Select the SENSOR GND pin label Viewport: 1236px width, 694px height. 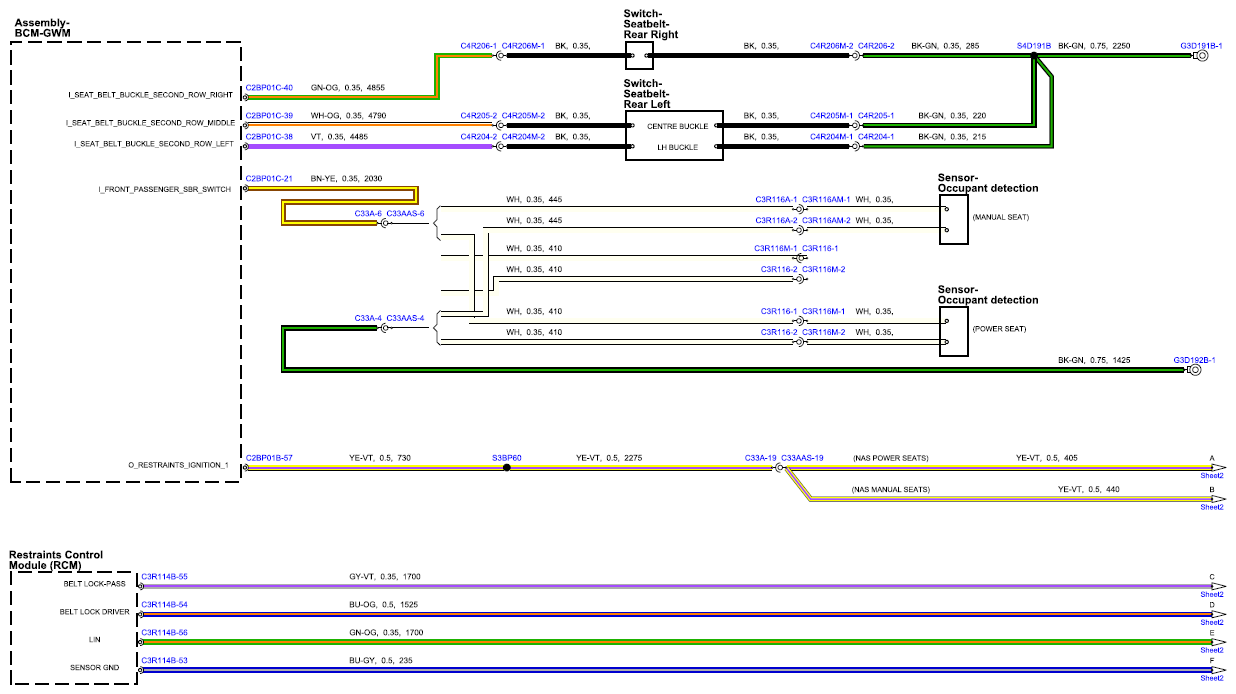coord(96,667)
